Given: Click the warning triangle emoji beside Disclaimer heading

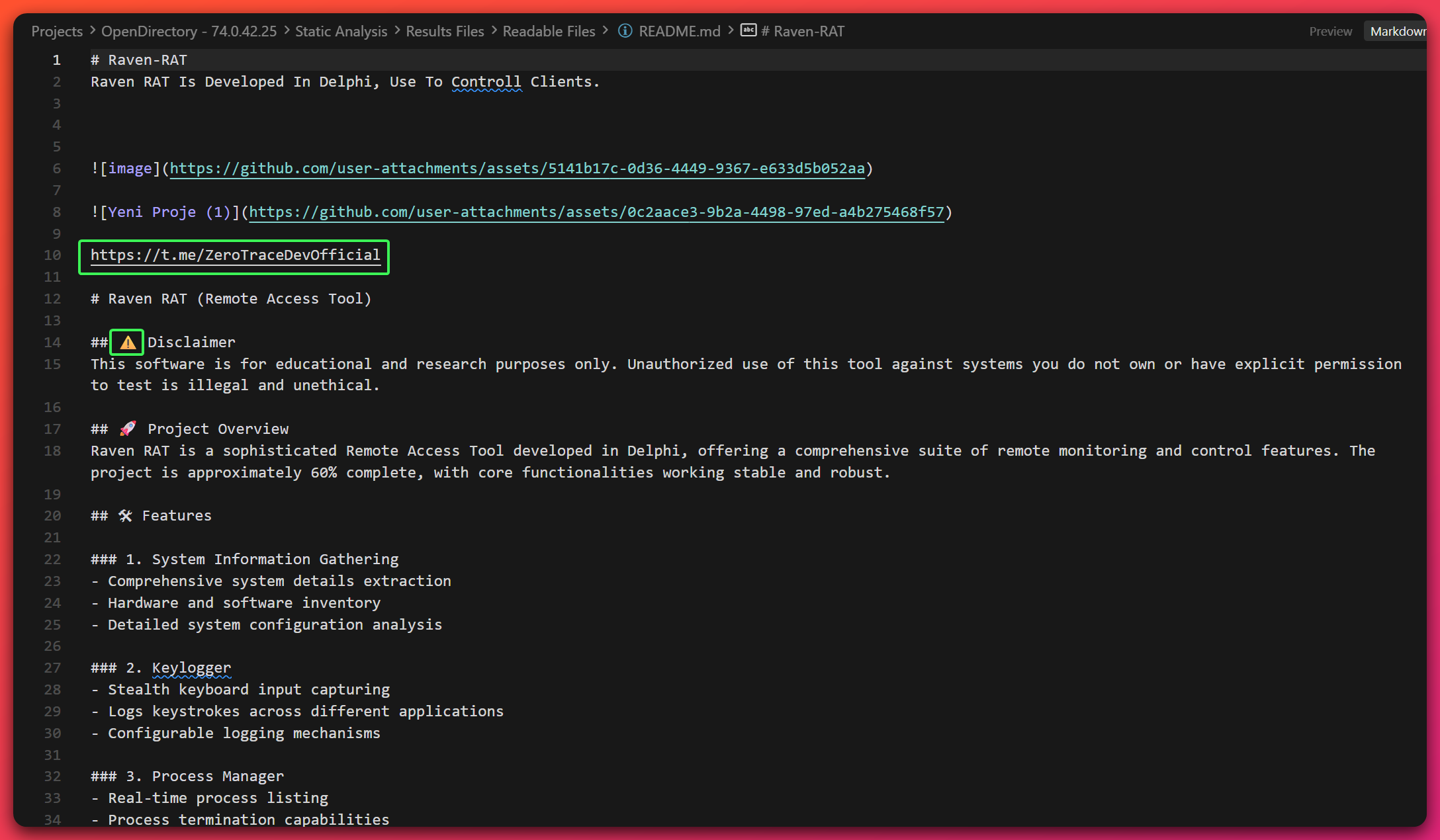Looking at the screenshot, I should pos(126,341).
